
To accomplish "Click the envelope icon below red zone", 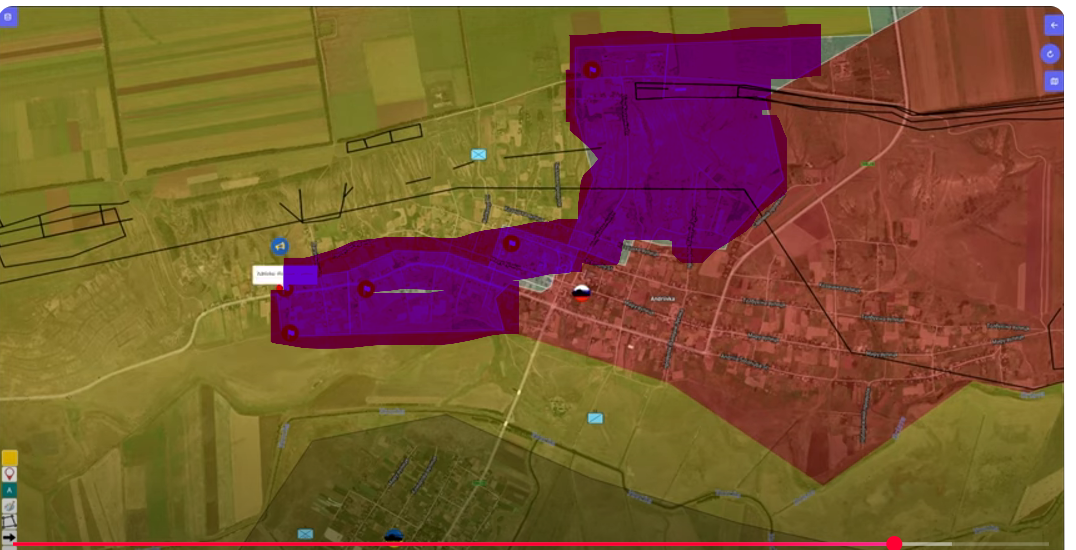I will click(x=596, y=418).
